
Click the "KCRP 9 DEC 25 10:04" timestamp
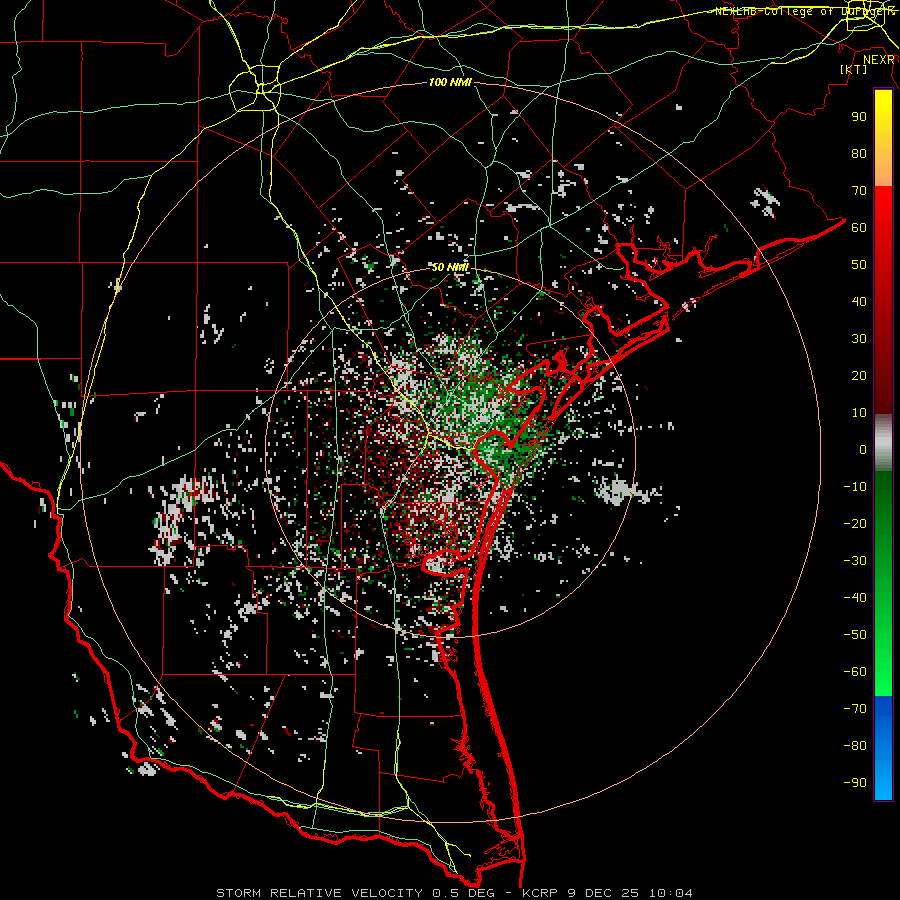(607, 893)
